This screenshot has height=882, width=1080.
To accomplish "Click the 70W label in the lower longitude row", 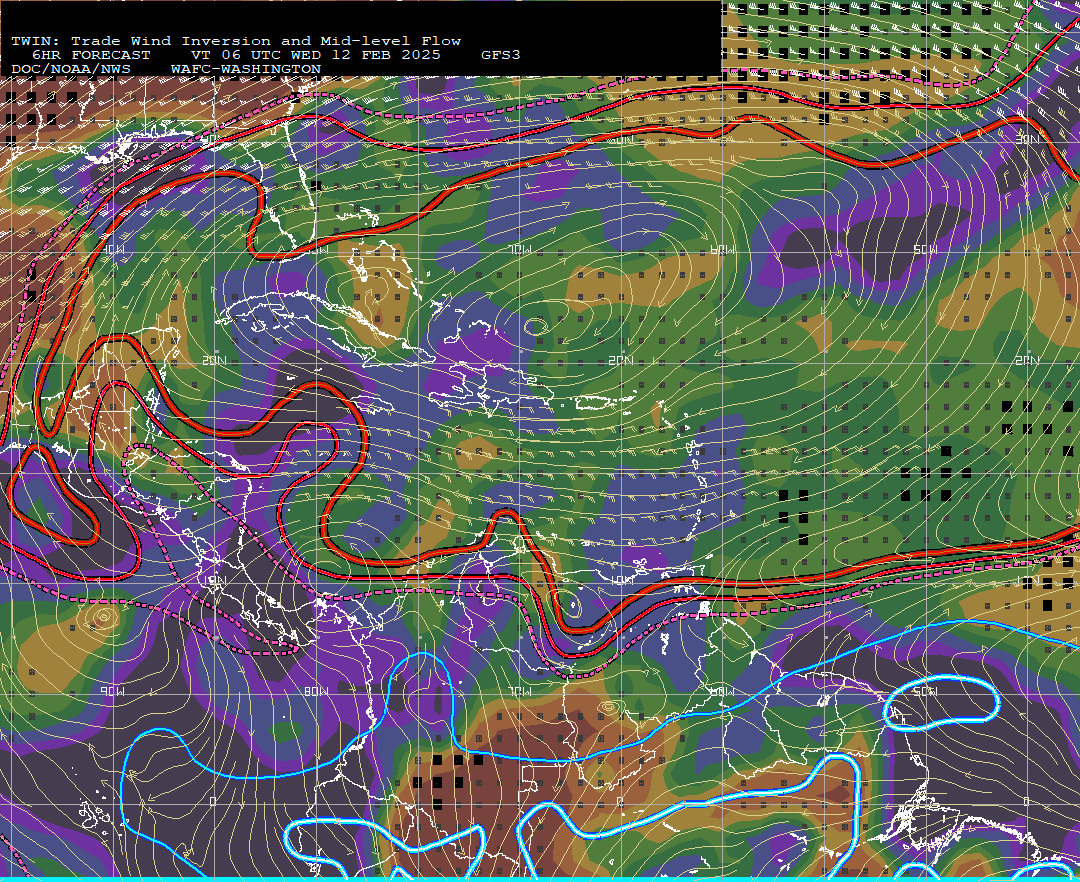I will 520,691.
